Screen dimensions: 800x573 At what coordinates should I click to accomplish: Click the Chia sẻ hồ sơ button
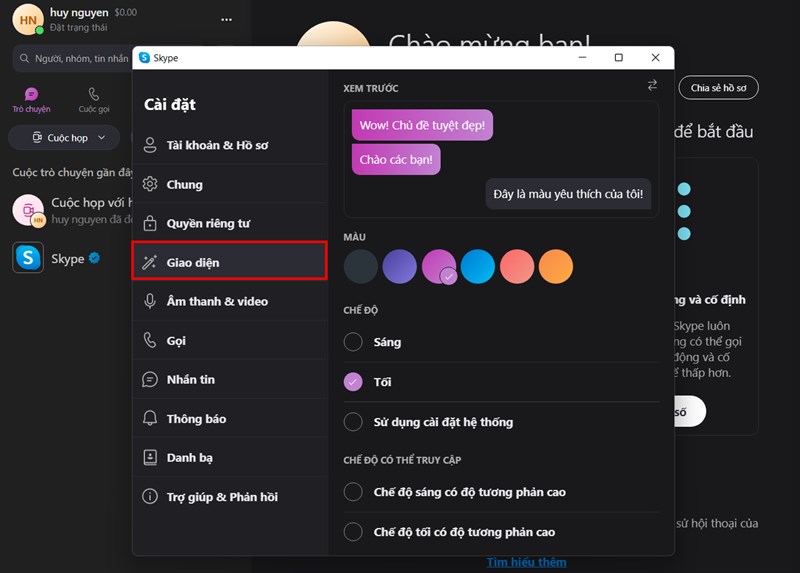click(718, 88)
